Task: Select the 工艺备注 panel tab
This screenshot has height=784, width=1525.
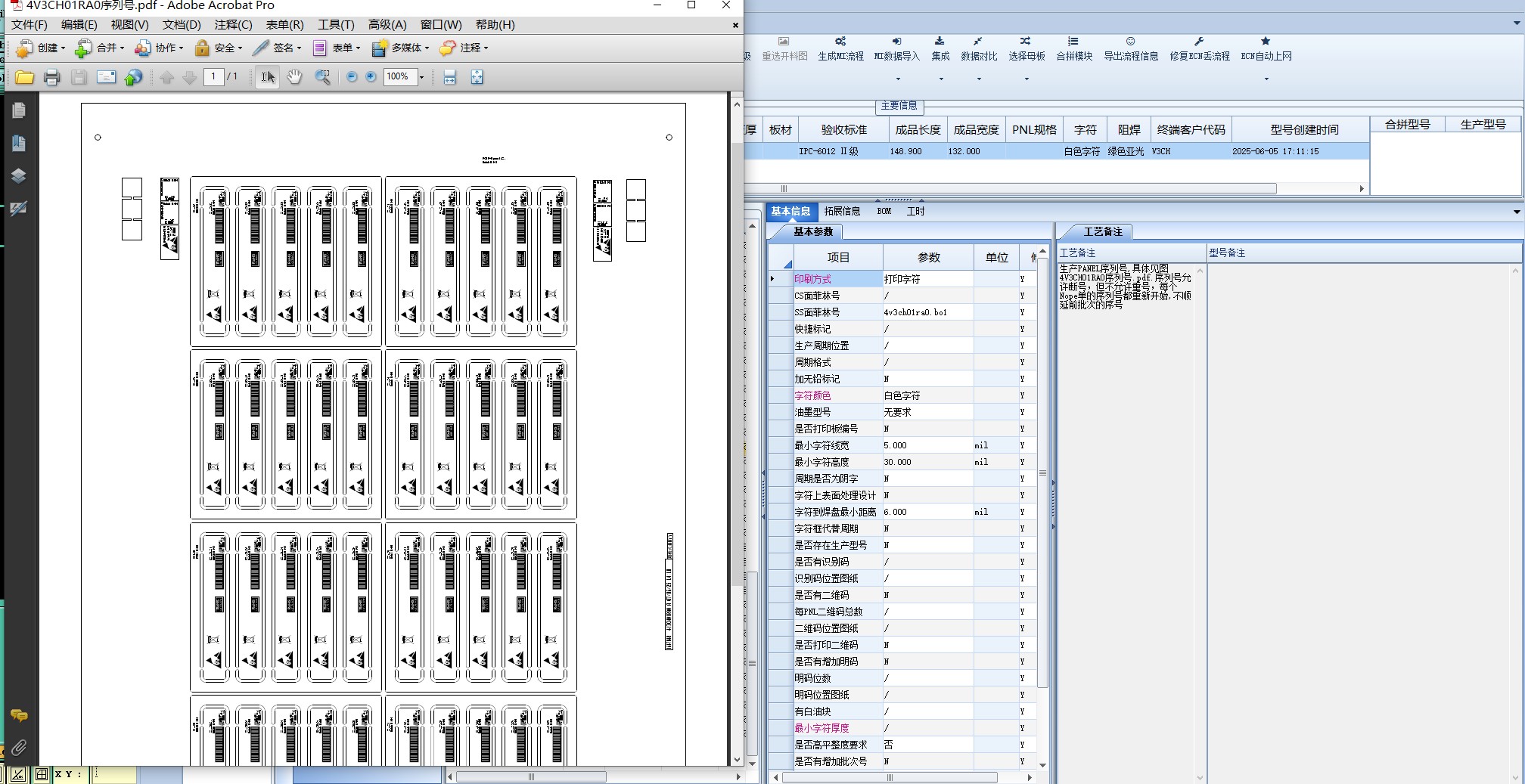Action: pyautogui.click(x=1103, y=232)
